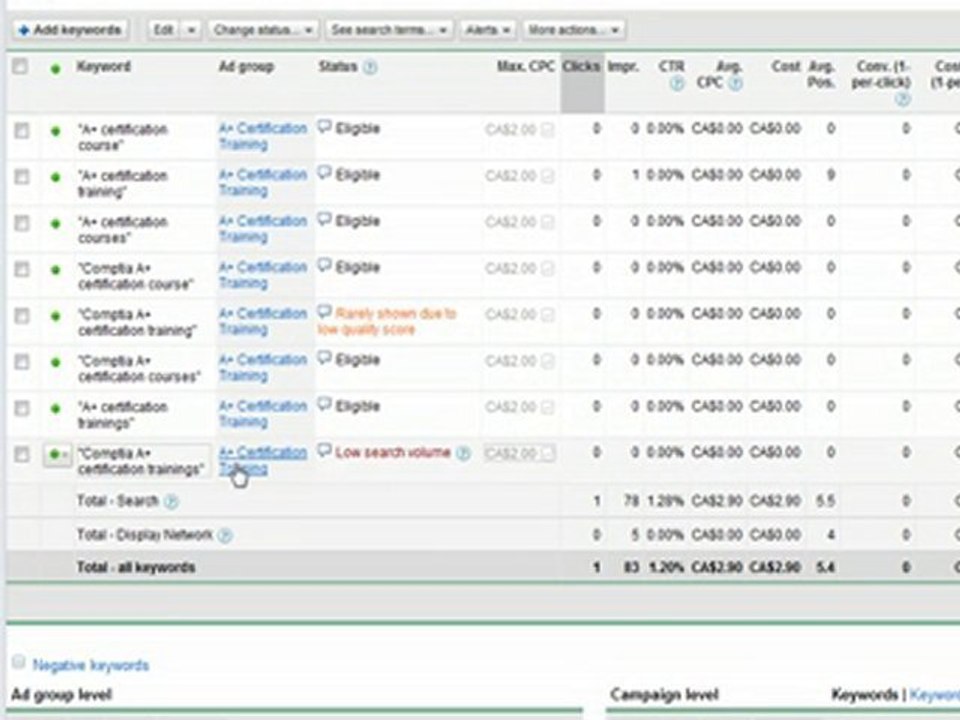Screen dimensions: 960x720
Task: Click speech bubble icon for "A+ certification trainings" status
Action: [x=324, y=405]
